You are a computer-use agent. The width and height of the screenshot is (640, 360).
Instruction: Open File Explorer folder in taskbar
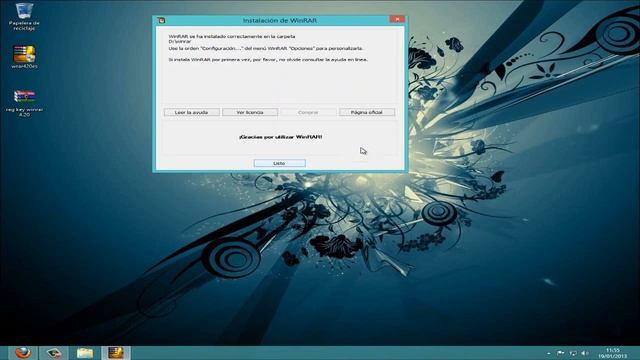pyautogui.click(x=84, y=353)
